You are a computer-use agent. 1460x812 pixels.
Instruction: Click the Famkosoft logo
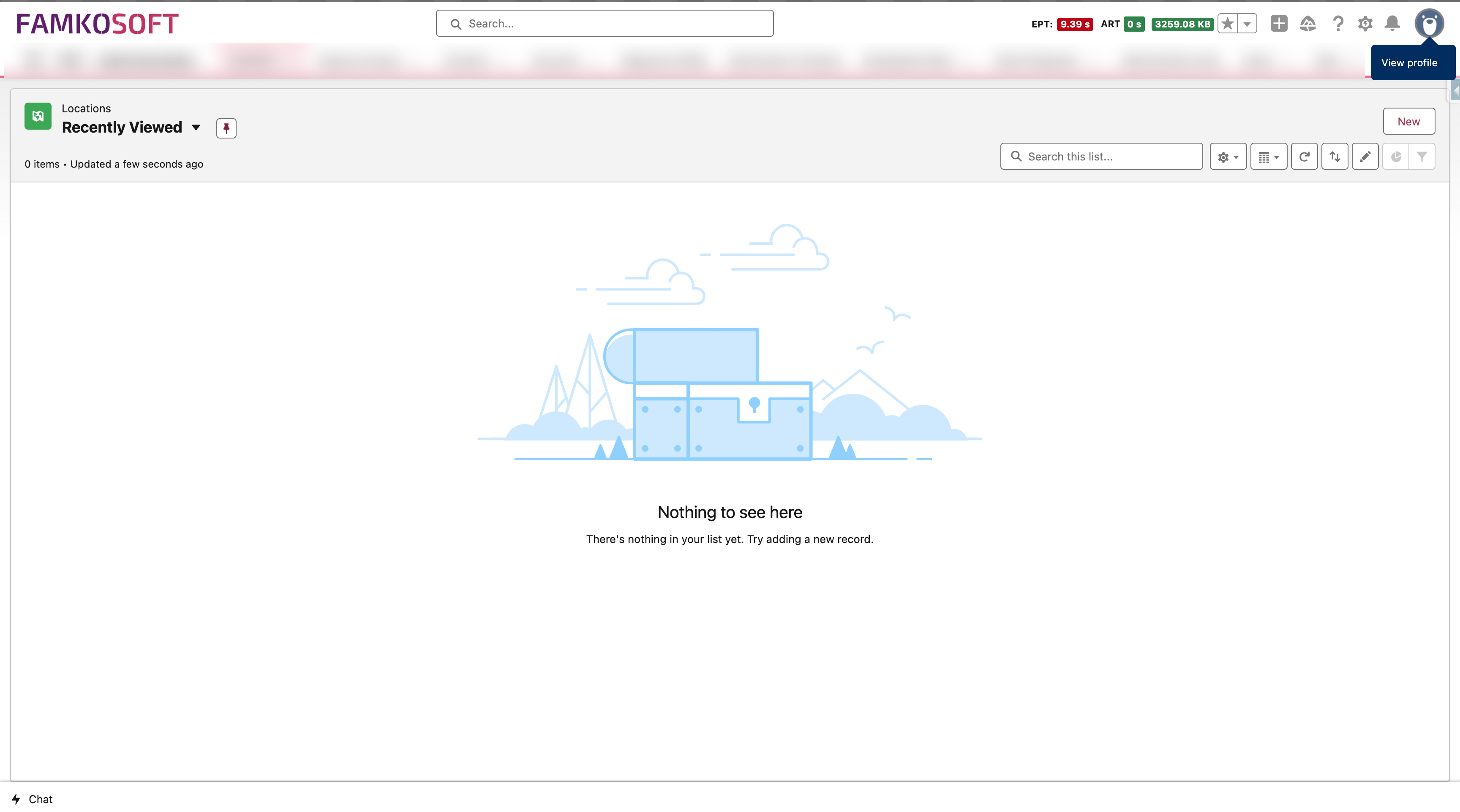[x=97, y=24]
